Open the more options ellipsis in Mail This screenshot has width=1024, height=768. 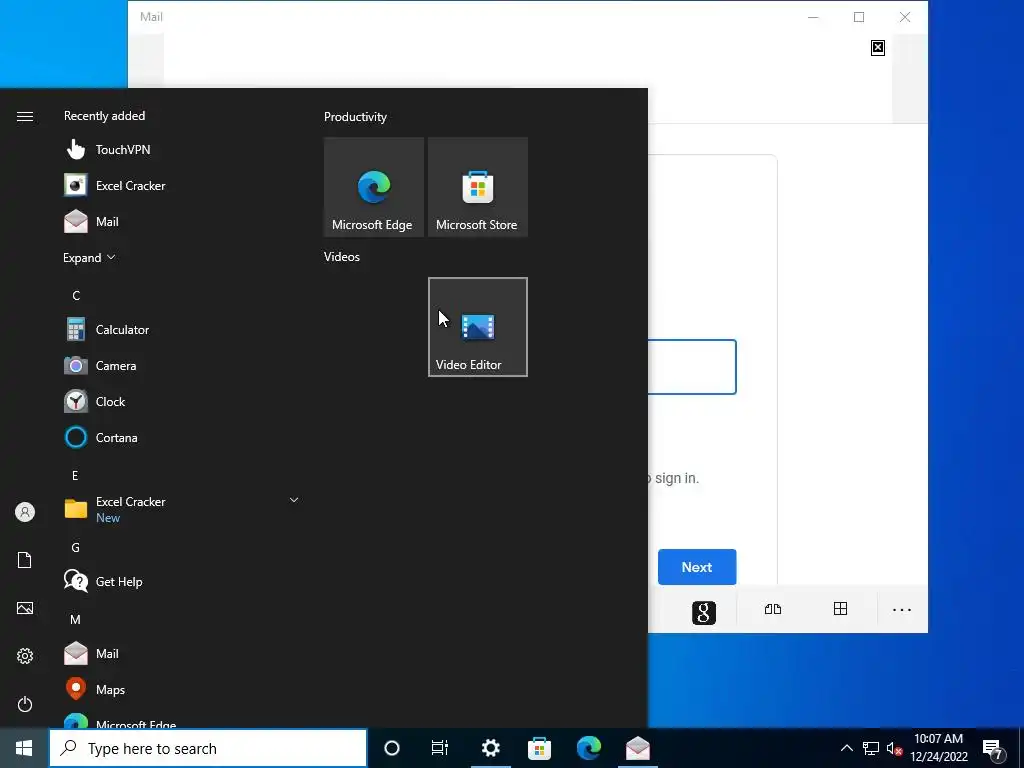902,610
